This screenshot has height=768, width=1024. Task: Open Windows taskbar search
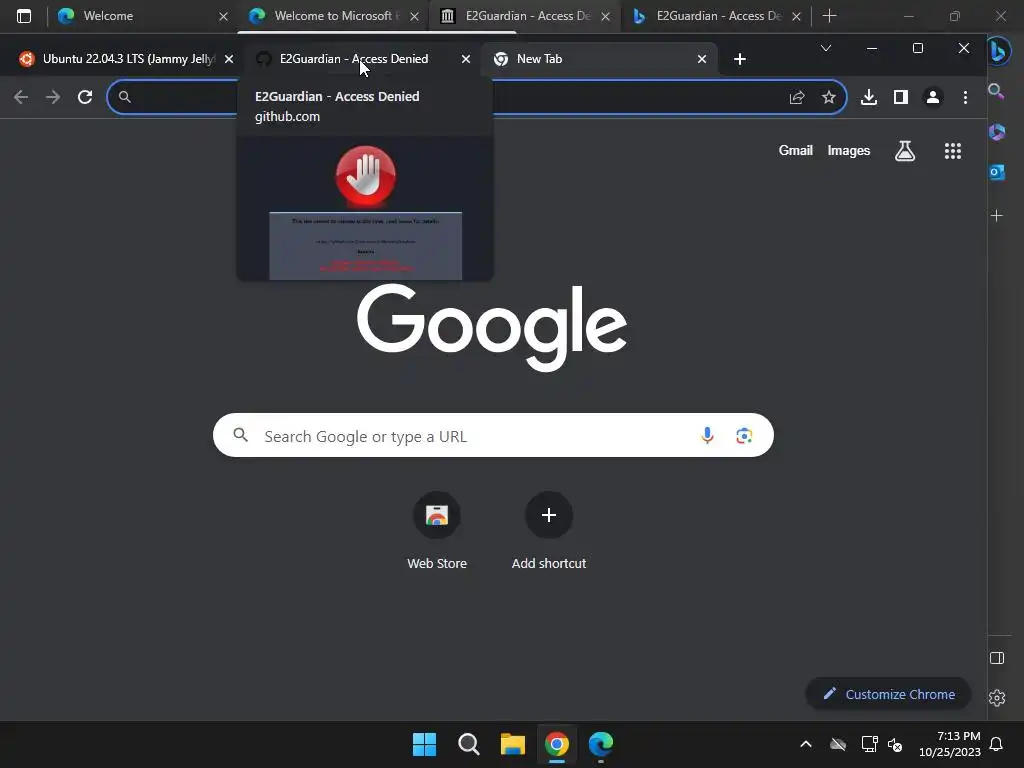[468, 744]
